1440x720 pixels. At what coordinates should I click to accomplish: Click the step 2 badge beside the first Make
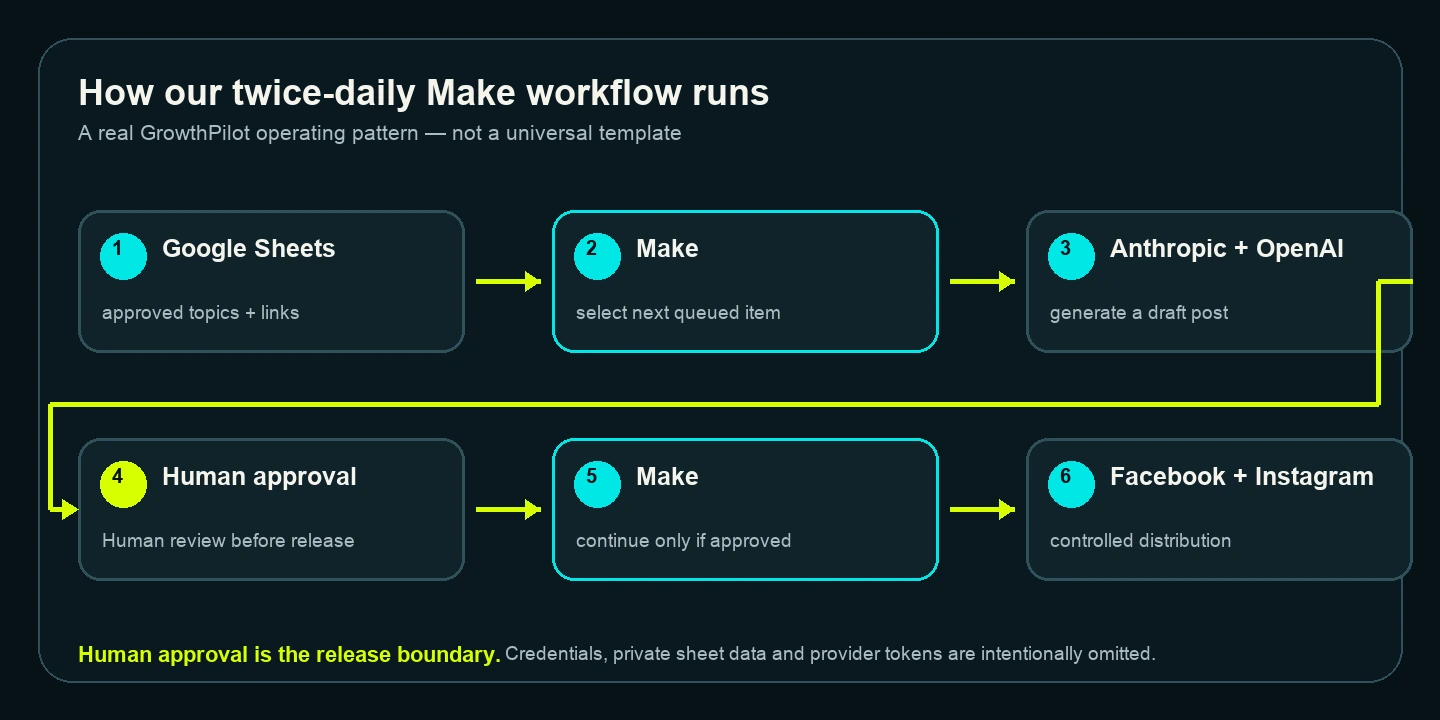point(598,256)
